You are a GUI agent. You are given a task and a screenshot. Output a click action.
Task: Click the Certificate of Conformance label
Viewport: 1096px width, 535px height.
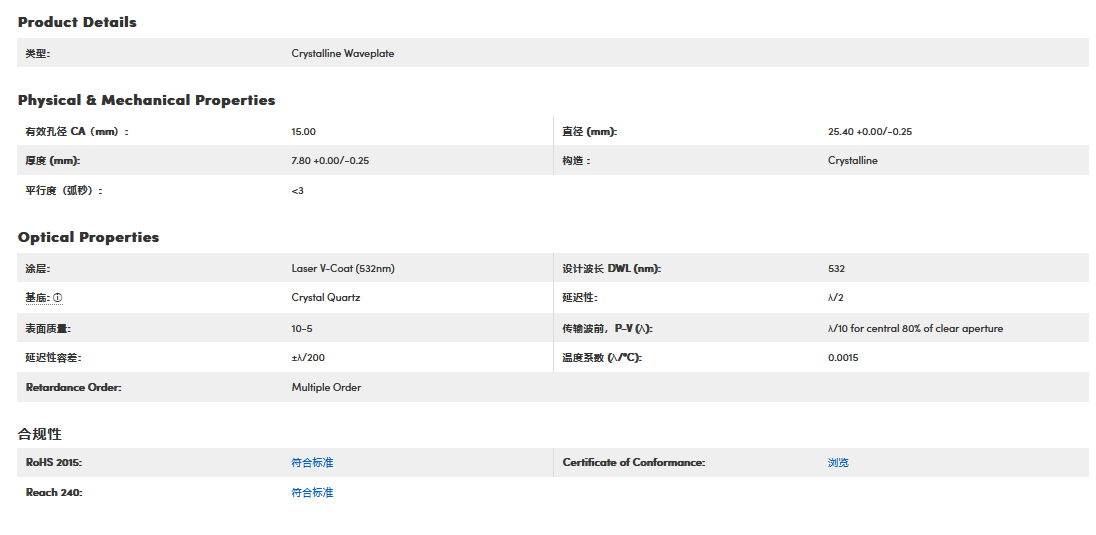pos(633,463)
